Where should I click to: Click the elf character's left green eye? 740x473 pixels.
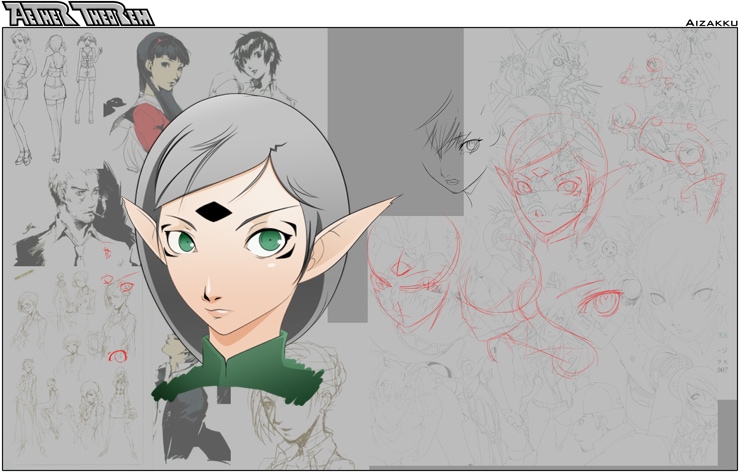click(x=183, y=241)
